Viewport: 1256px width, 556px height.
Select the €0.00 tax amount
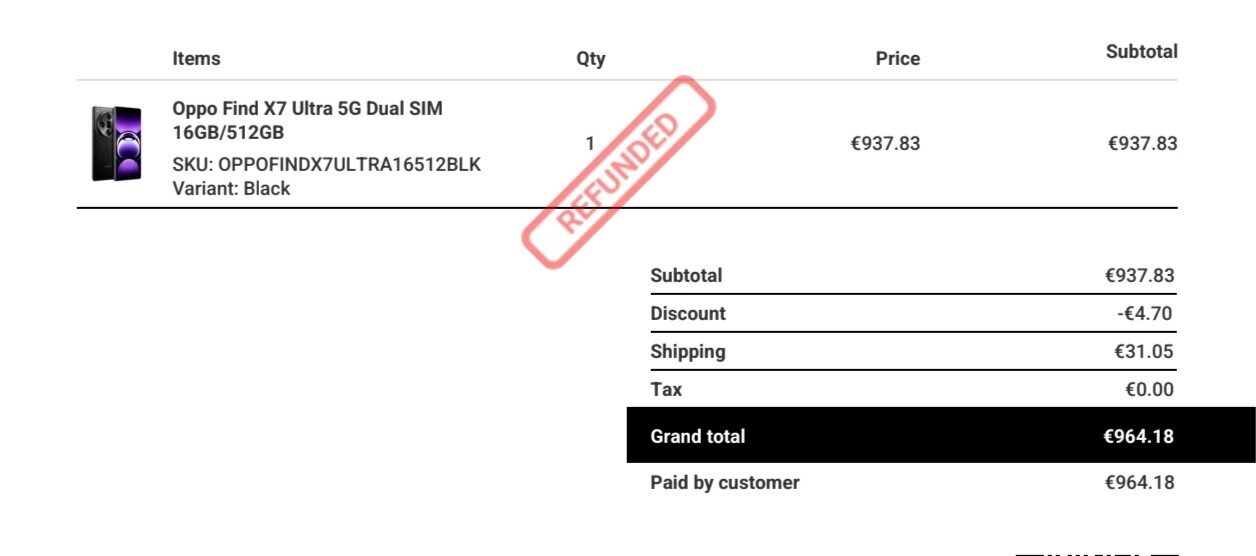pos(1149,390)
